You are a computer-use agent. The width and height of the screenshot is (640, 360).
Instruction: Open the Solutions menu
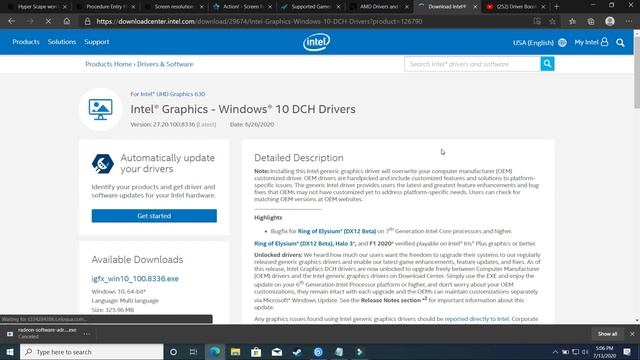(62, 42)
